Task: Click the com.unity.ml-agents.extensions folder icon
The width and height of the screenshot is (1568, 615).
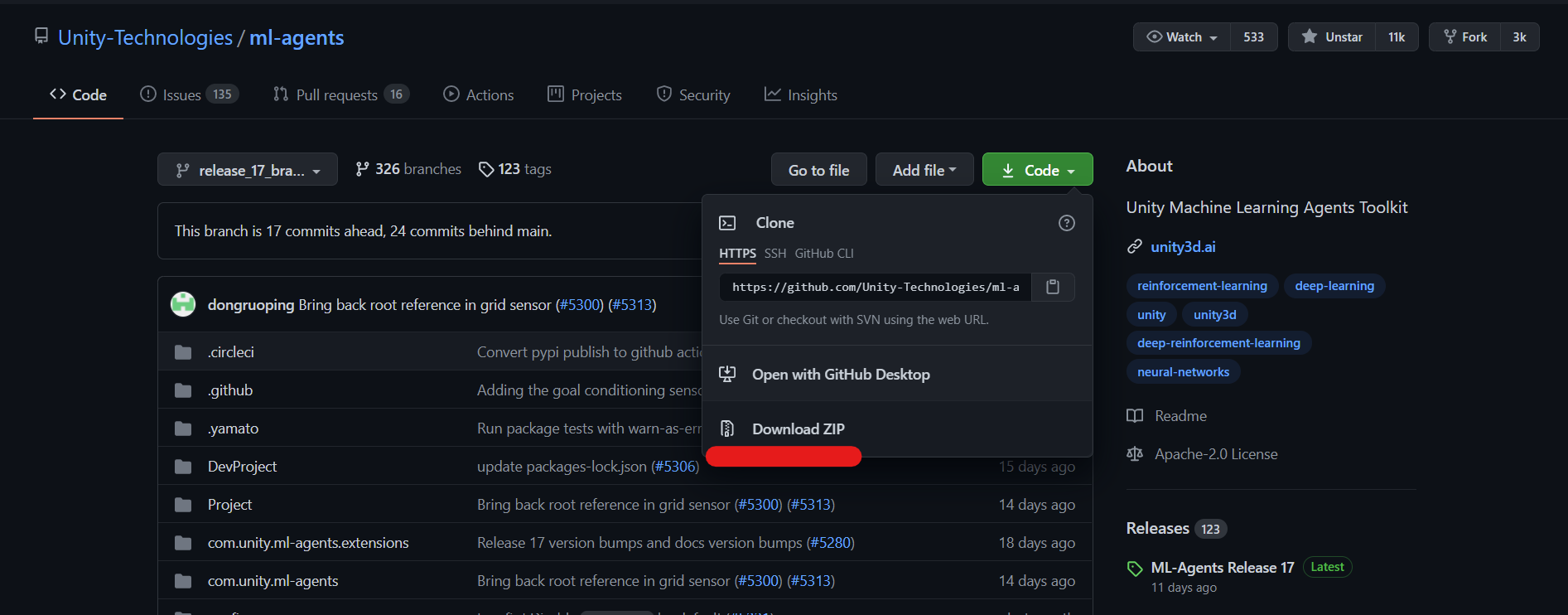Action: click(x=183, y=543)
